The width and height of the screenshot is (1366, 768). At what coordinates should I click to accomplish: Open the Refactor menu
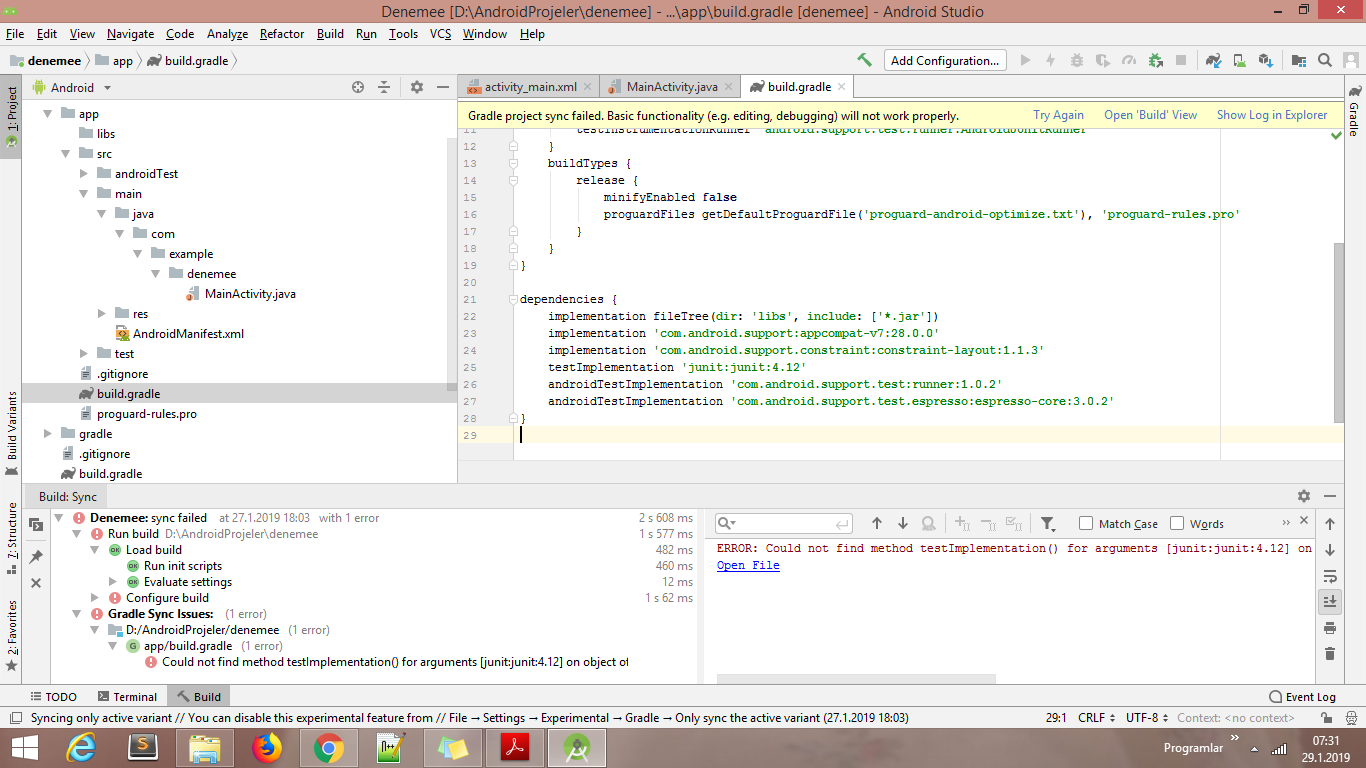[282, 34]
